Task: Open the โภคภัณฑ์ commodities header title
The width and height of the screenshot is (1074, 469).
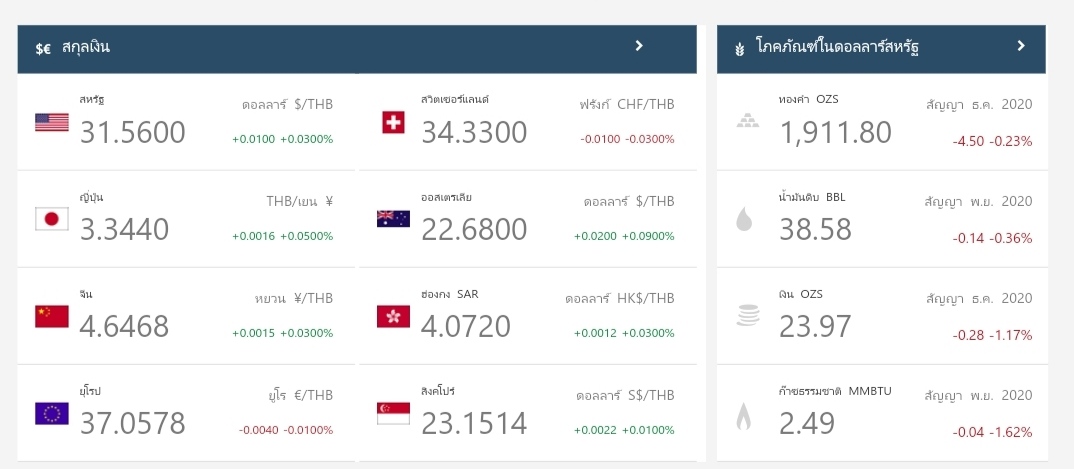Action: coord(838,47)
